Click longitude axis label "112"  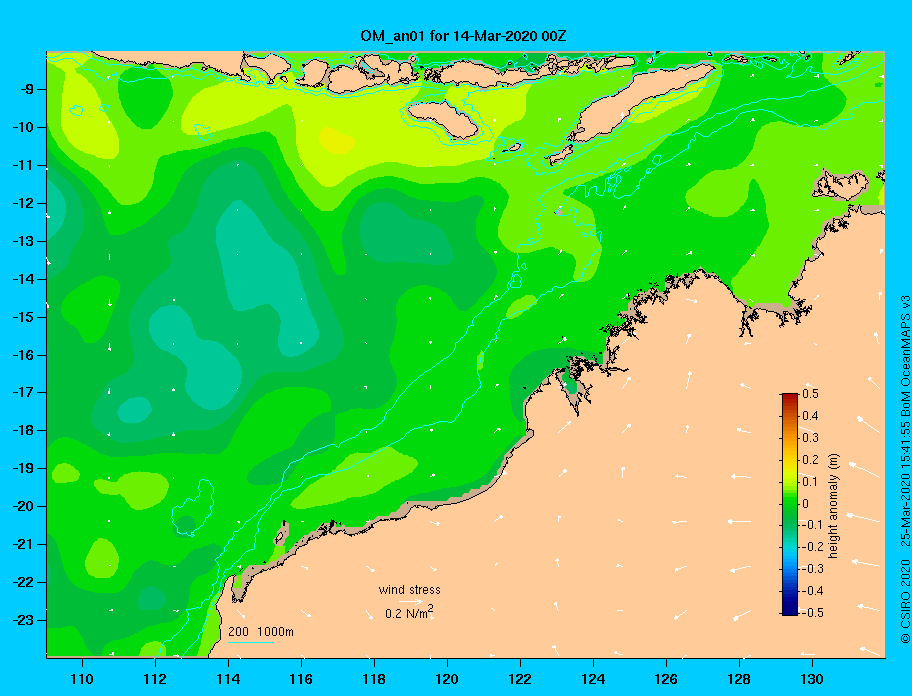click(x=155, y=679)
